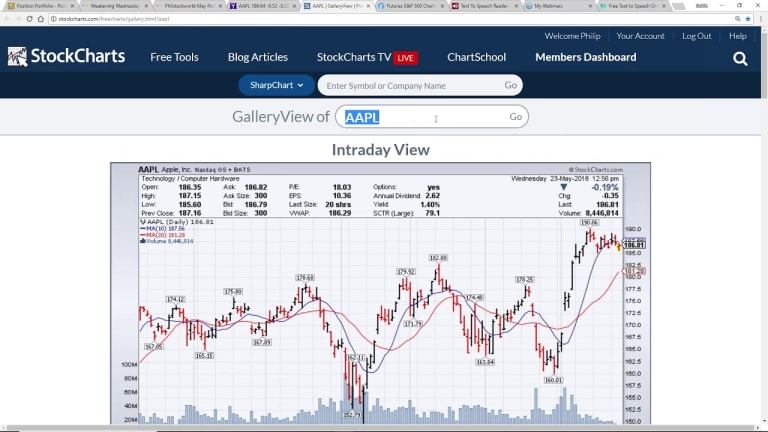Click the -0.19% change value
The width and height of the screenshot is (768, 432).
(604, 187)
